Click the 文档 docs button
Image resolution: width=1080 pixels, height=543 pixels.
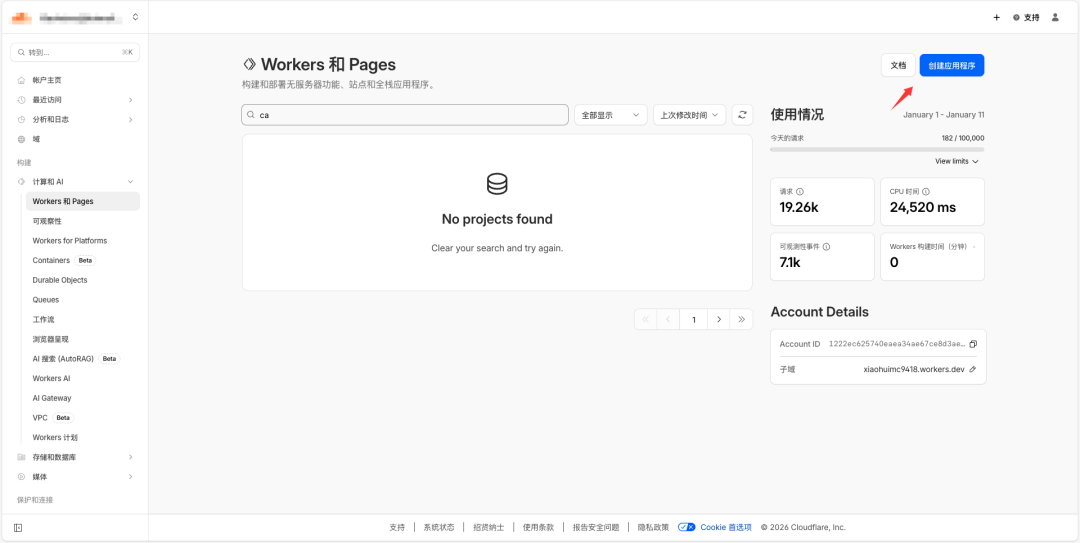(x=898, y=65)
